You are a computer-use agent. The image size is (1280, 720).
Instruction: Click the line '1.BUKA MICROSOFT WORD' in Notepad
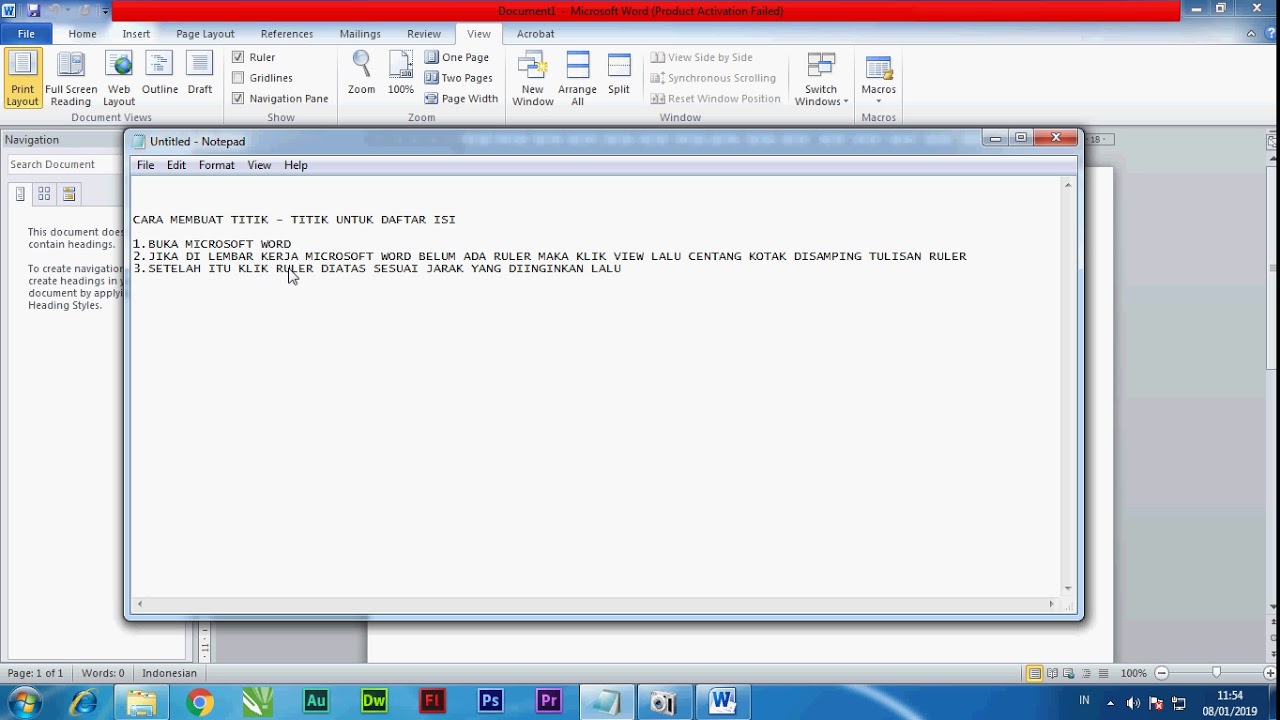[212, 244]
